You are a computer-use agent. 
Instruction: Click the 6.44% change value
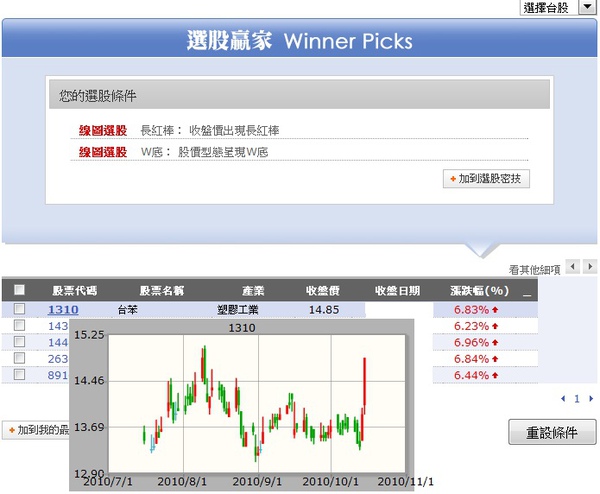471,375
